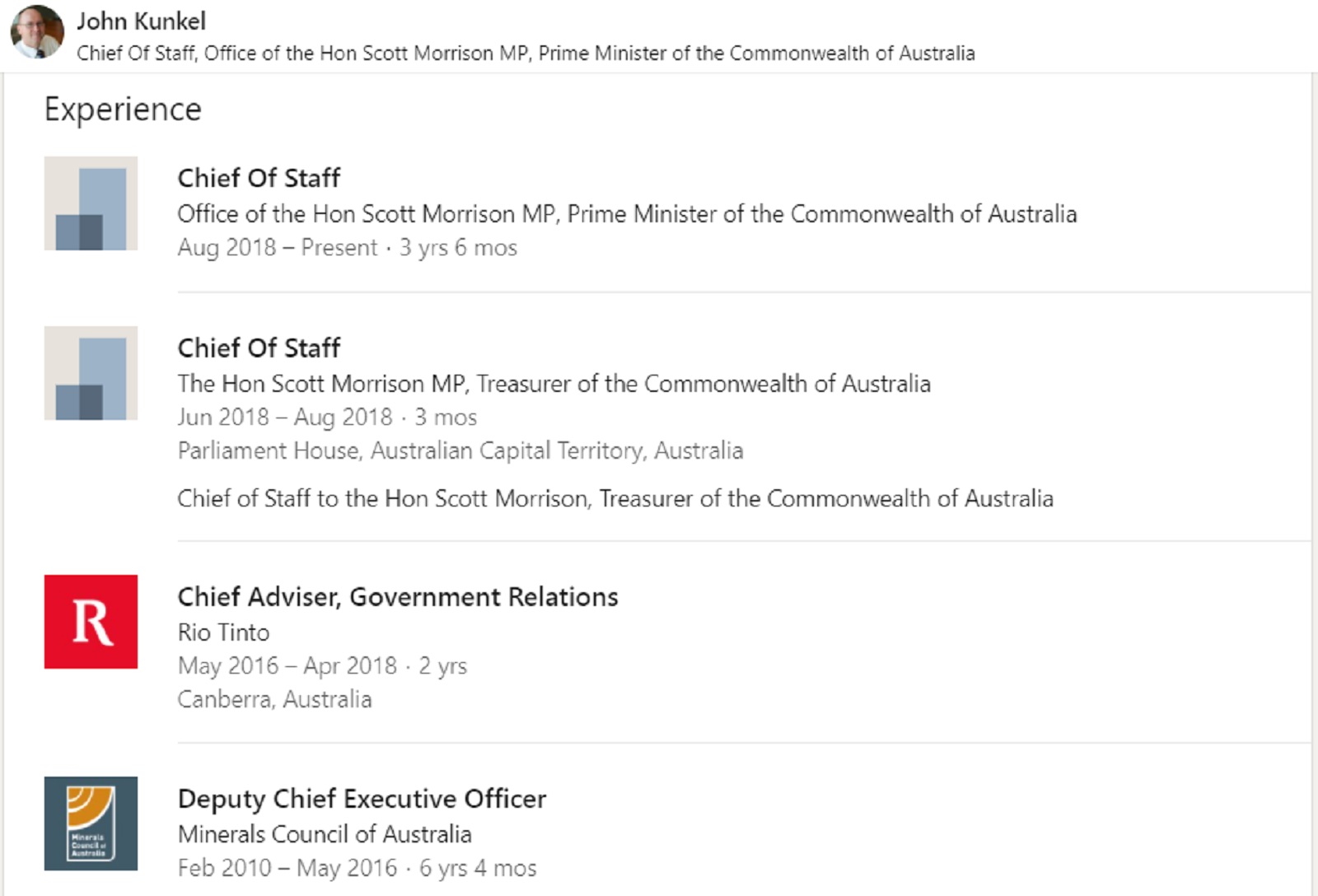
Task: Click the header headline about Prime Minister's office
Action: (x=526, y=54)
